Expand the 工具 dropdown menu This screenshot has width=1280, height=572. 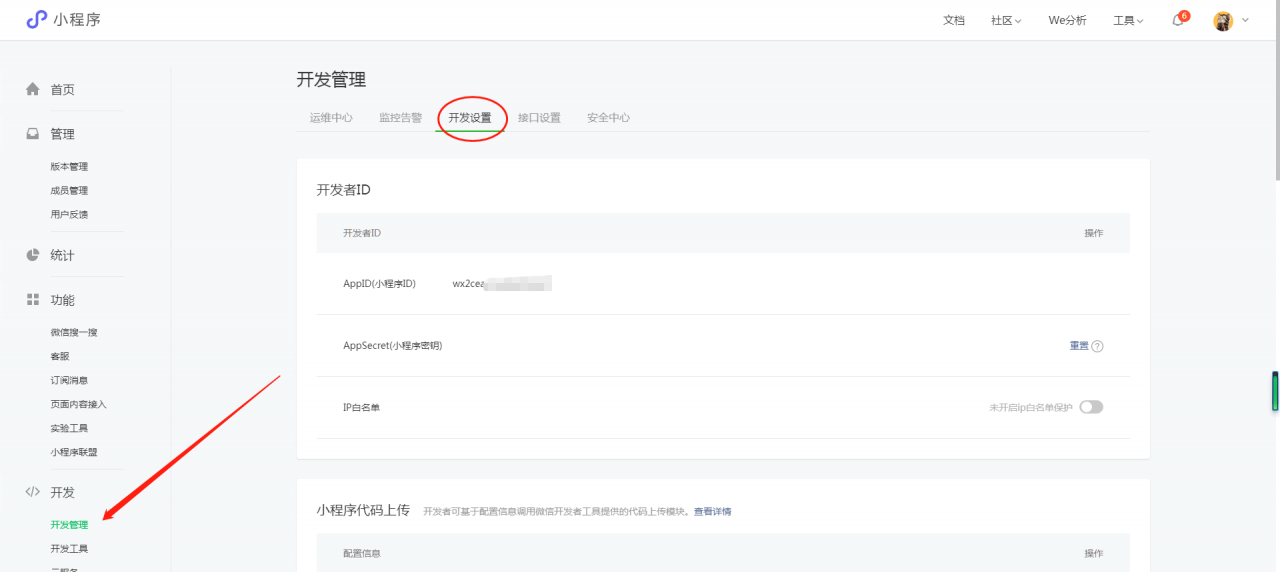pyautogui.click(x=1128, y=21)
